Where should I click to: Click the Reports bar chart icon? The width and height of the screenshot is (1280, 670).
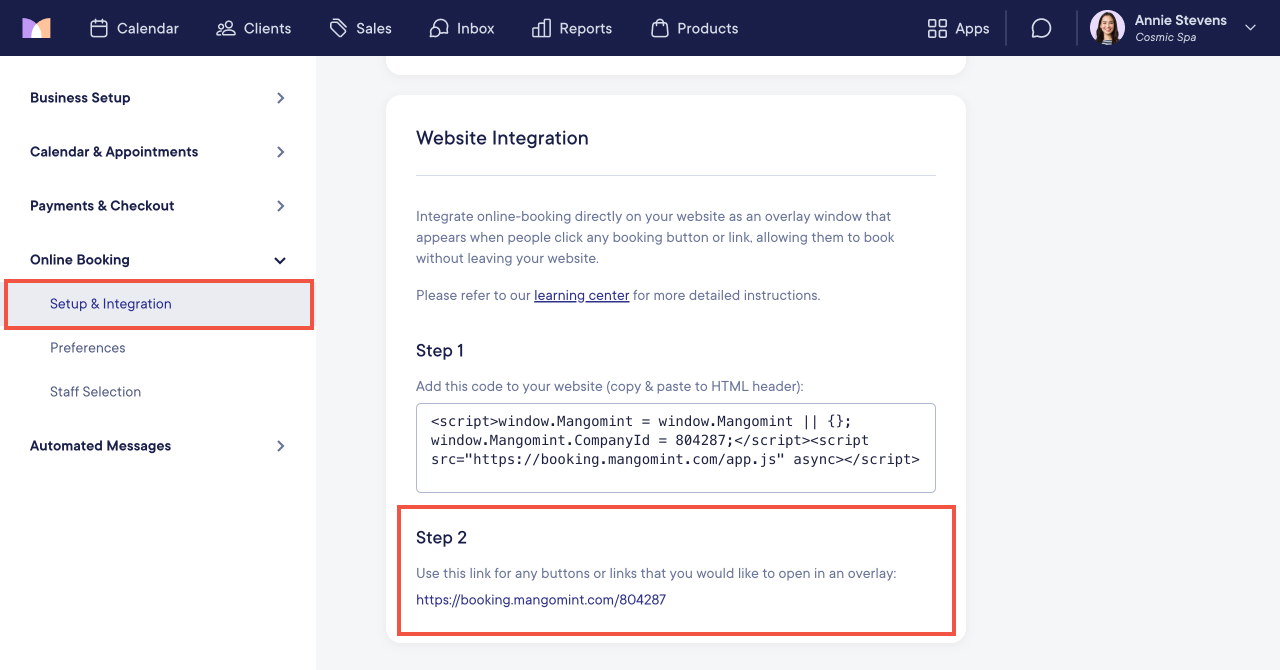[x=542, y=28]
